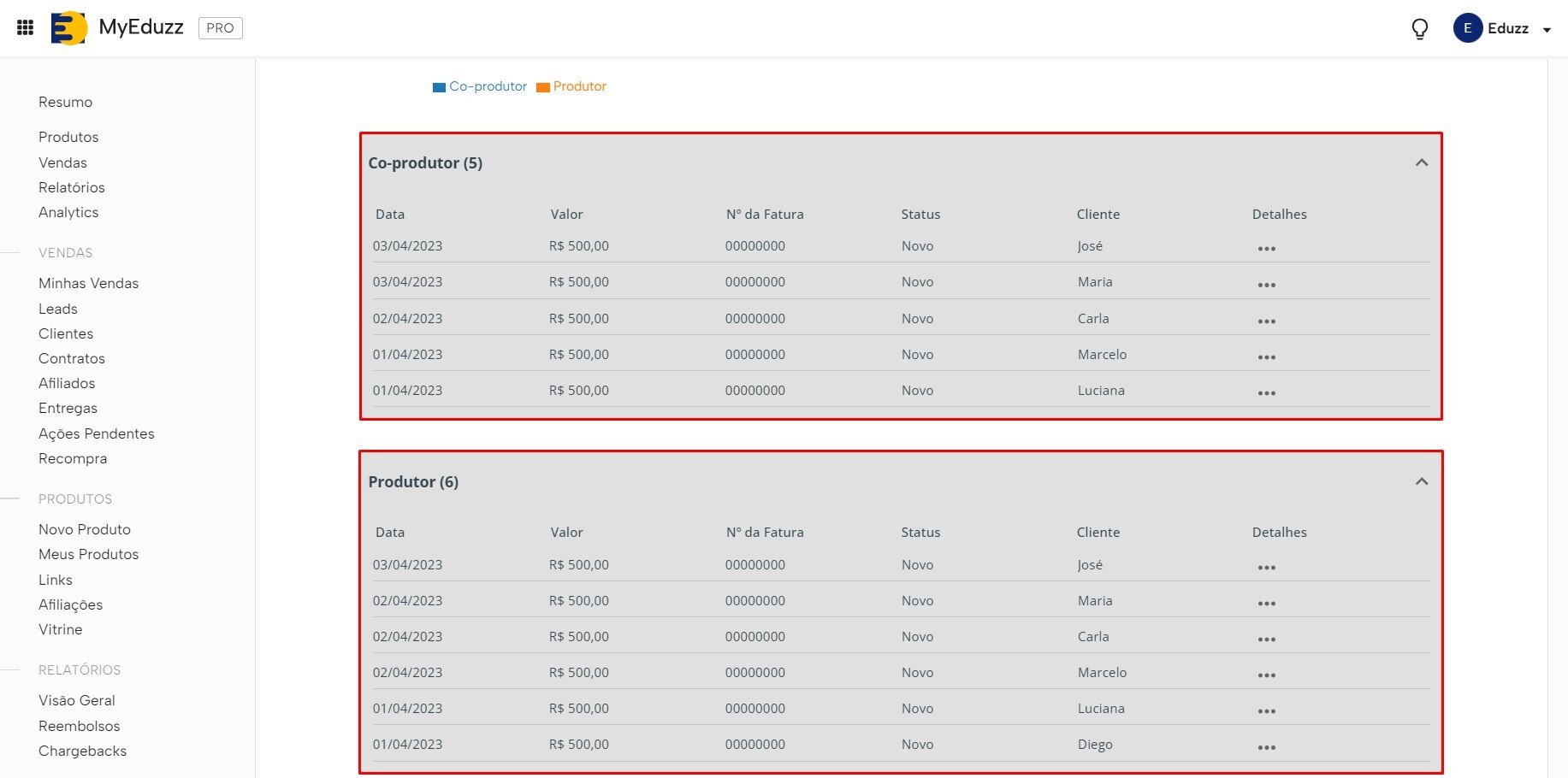Image resolution: width=1568 pixels, height=778 pixels.
Task: Open the apps grid launcher icon
Action: [26, 28]
